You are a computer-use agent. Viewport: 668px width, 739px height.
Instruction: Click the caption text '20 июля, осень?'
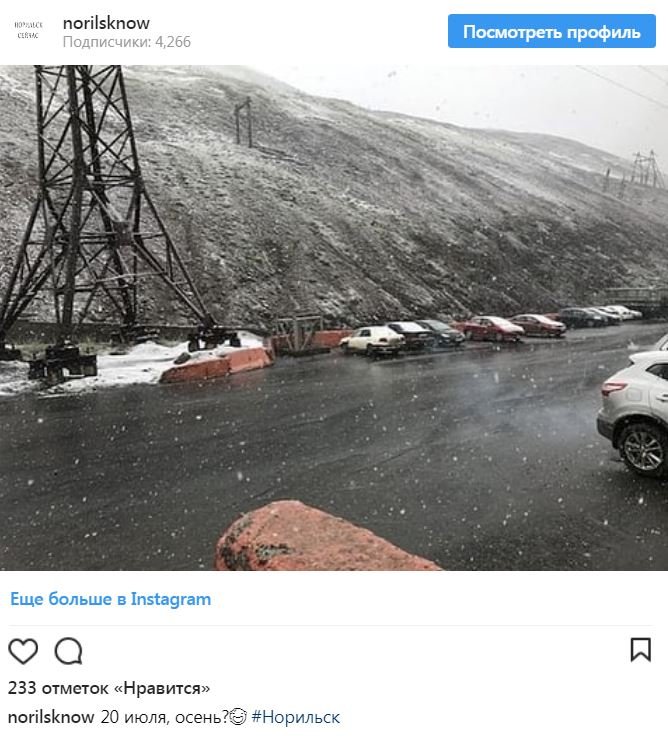[164, 717]
